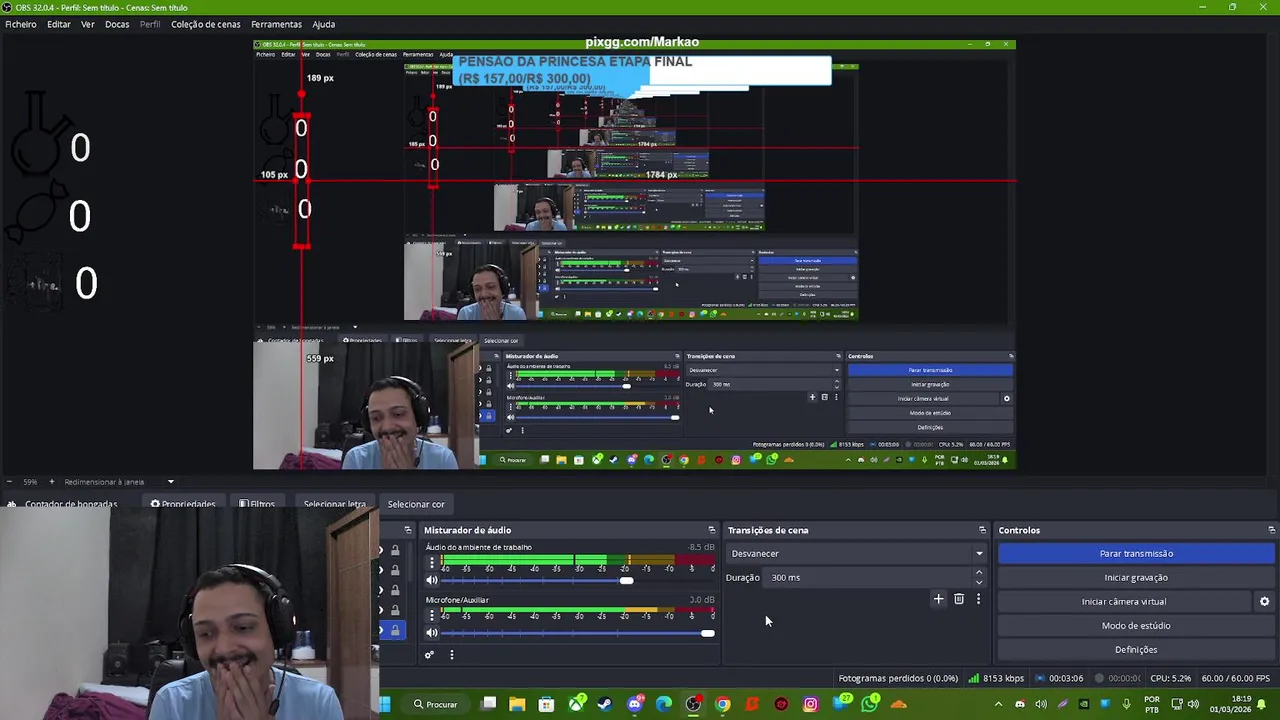Zoom out preview with minus icon

pyautogui.click(x=10, y=482)
